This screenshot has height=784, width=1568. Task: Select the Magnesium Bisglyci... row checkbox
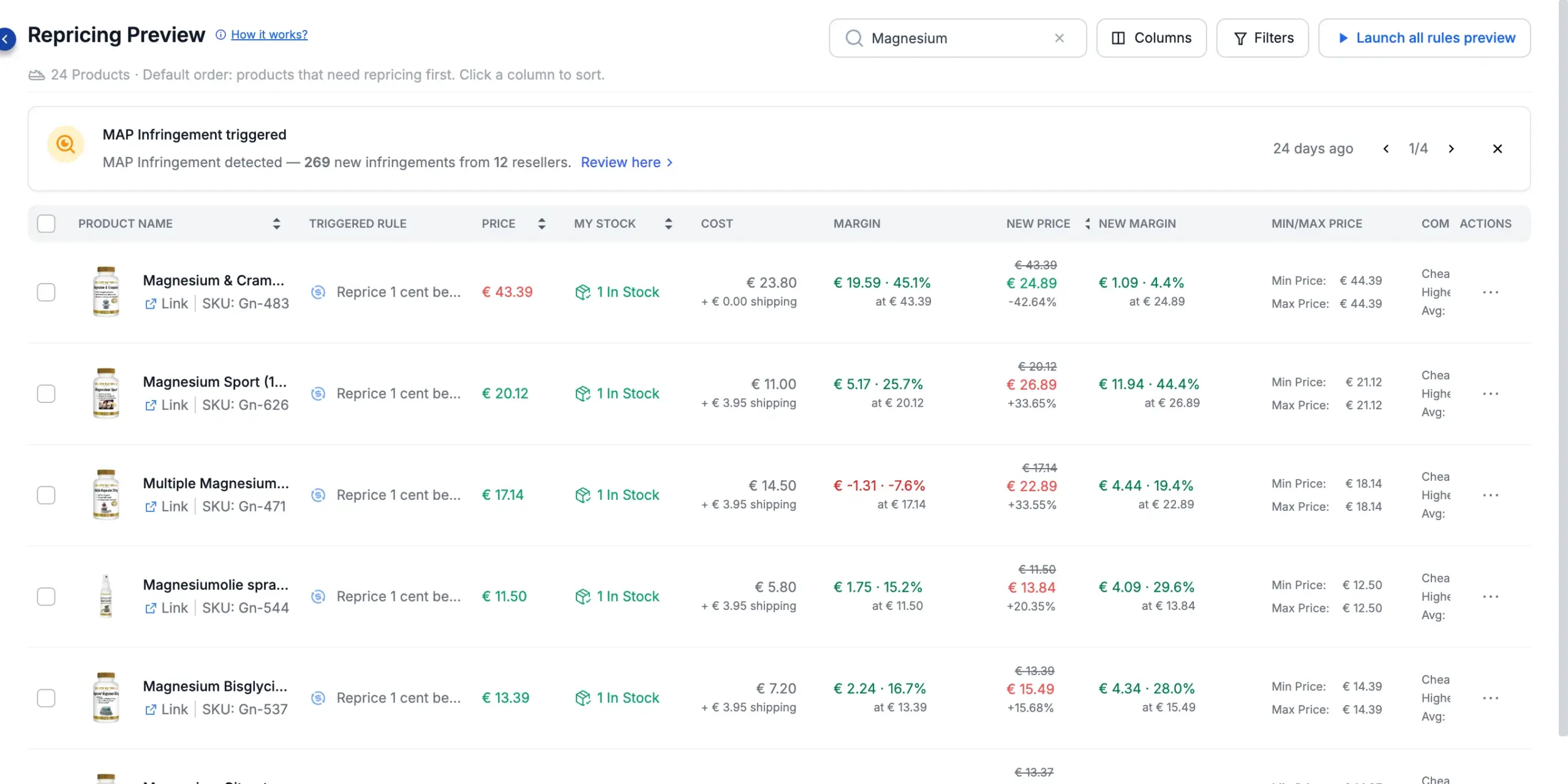[x=46, y=698]
